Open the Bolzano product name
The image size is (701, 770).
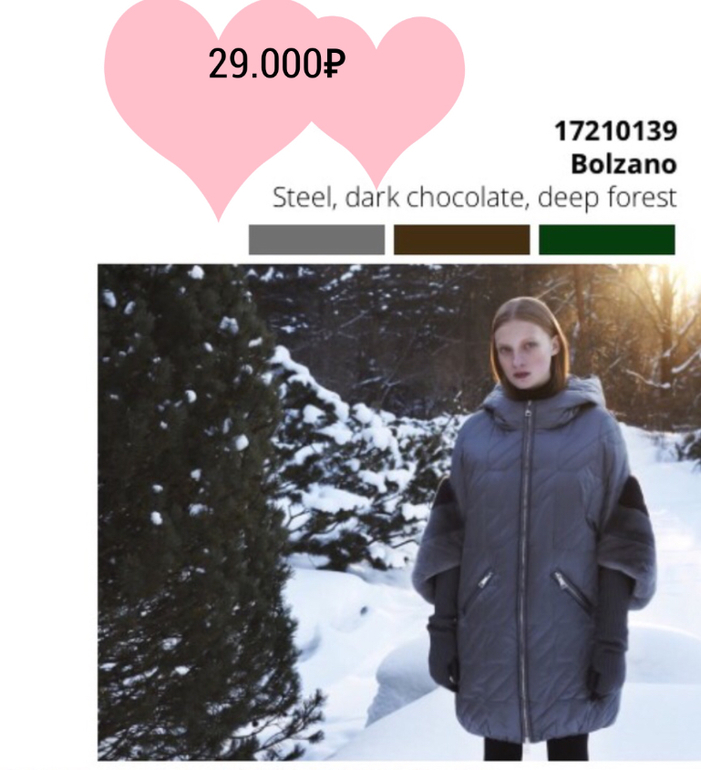pyautogui.click(x=624, y=164)
